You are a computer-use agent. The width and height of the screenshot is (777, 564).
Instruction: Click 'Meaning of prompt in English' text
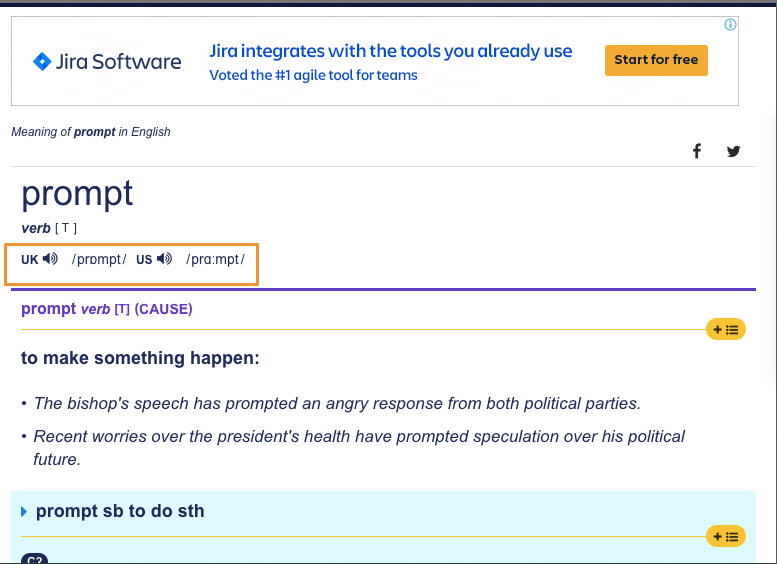(91, 132)
